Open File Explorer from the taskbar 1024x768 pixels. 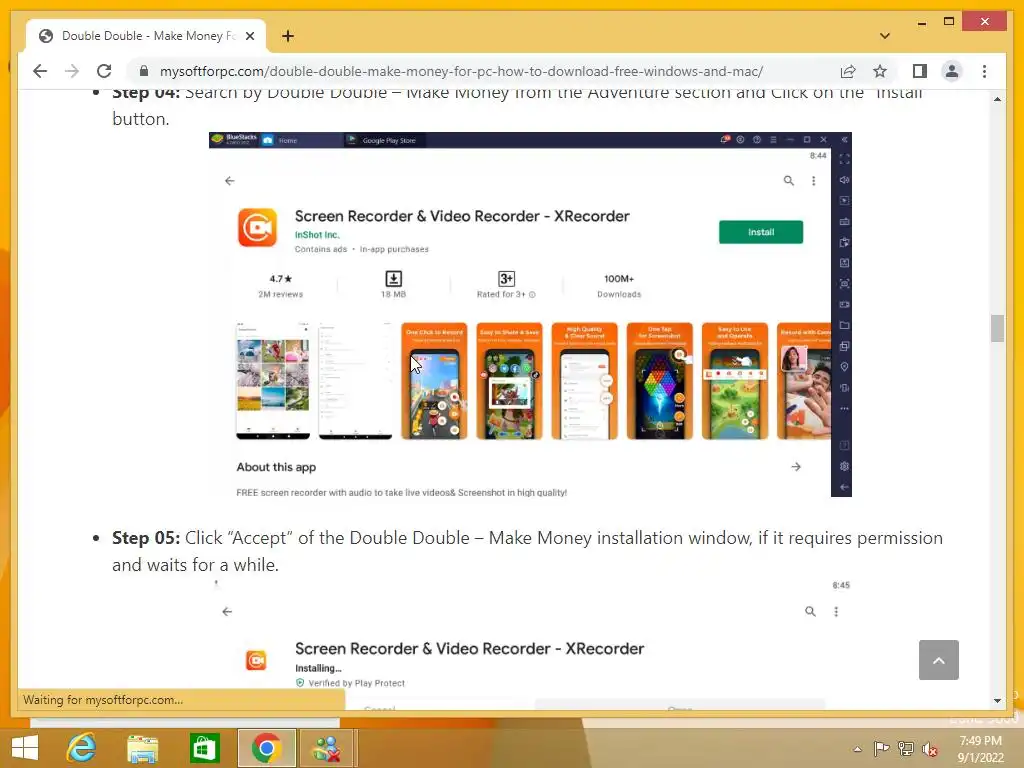coord(142,748)
